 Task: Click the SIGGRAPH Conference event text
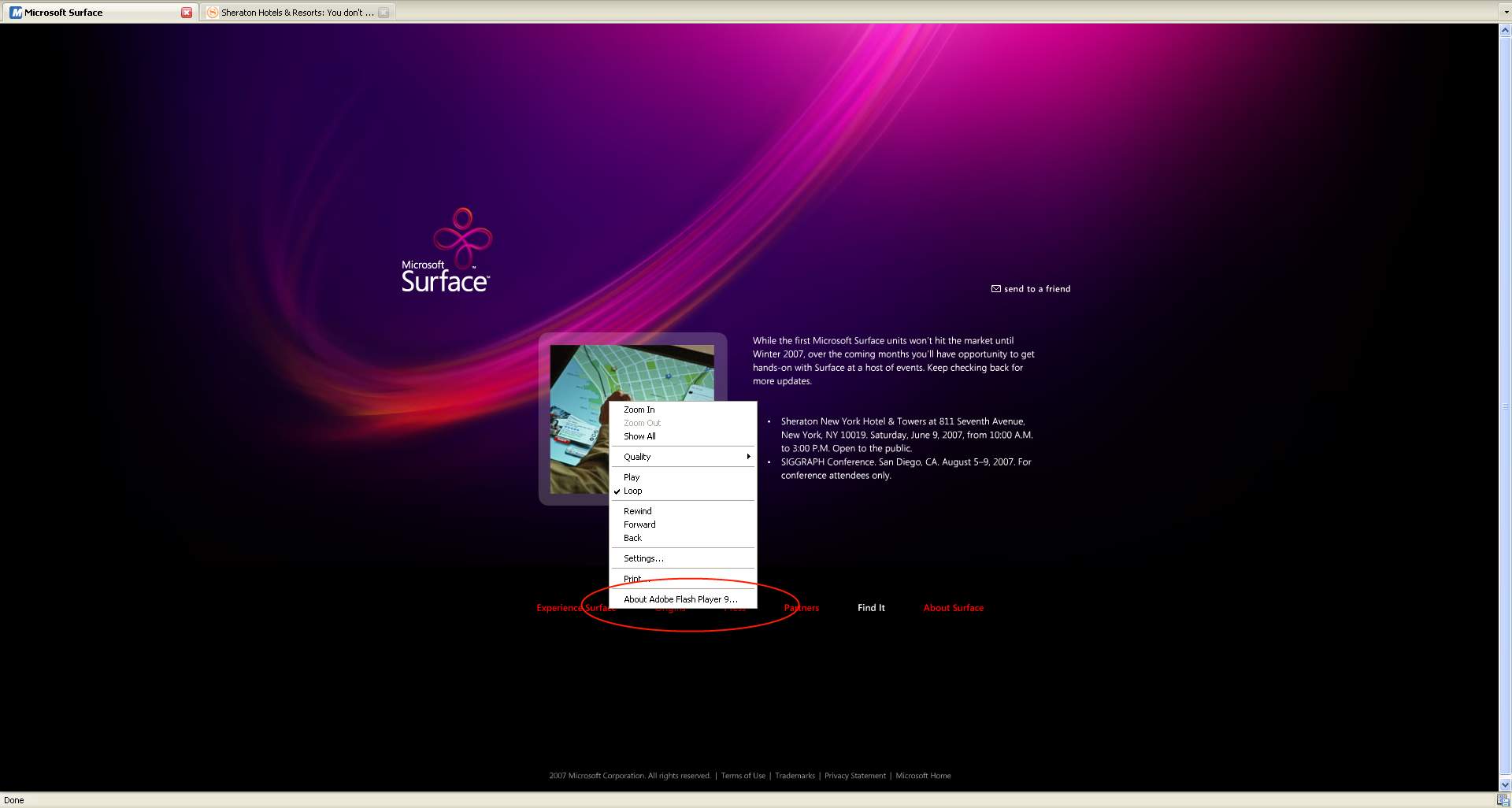pos(906,469)
